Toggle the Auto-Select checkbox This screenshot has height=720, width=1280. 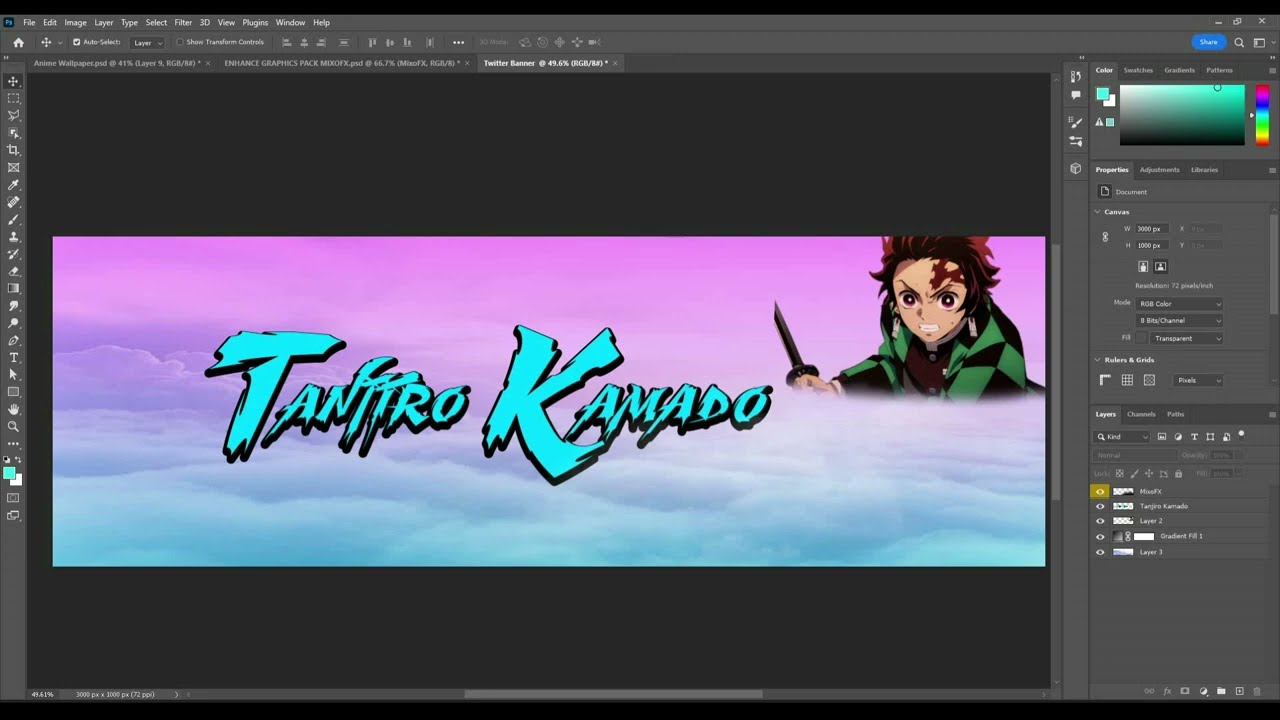coord(77,42)
